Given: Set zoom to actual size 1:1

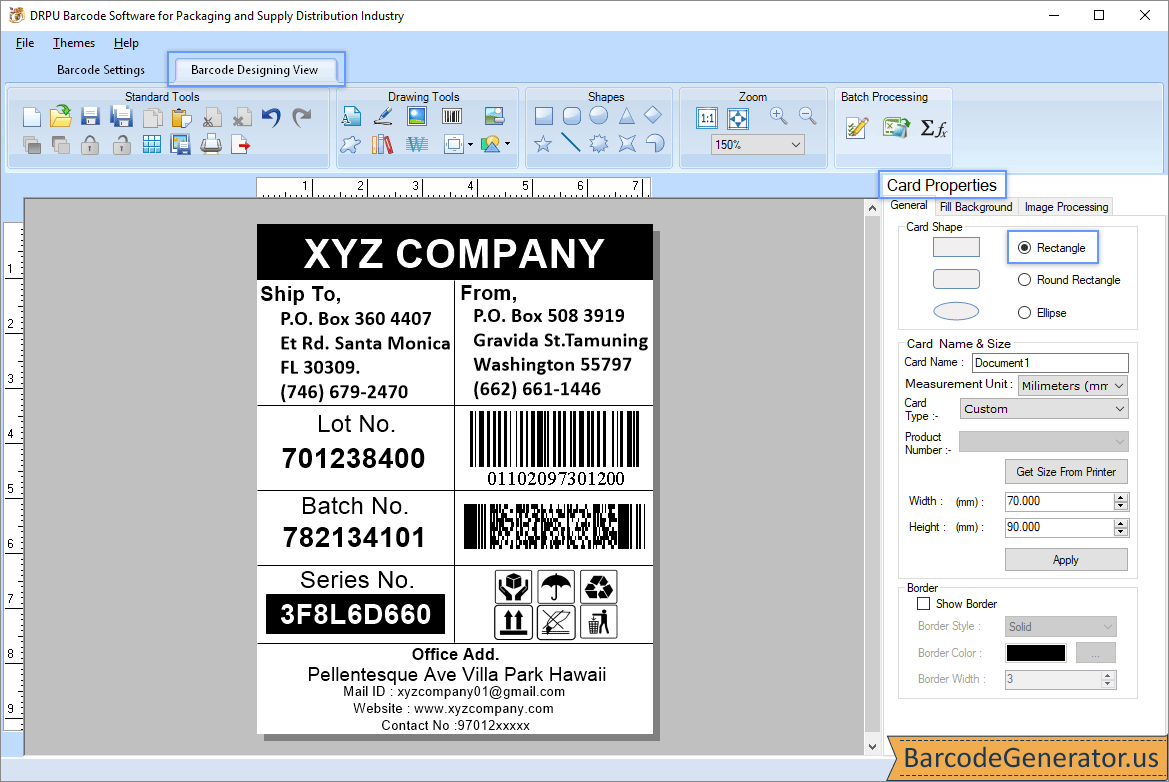Looking at the screenshot, I should click(x=706, y=118).
